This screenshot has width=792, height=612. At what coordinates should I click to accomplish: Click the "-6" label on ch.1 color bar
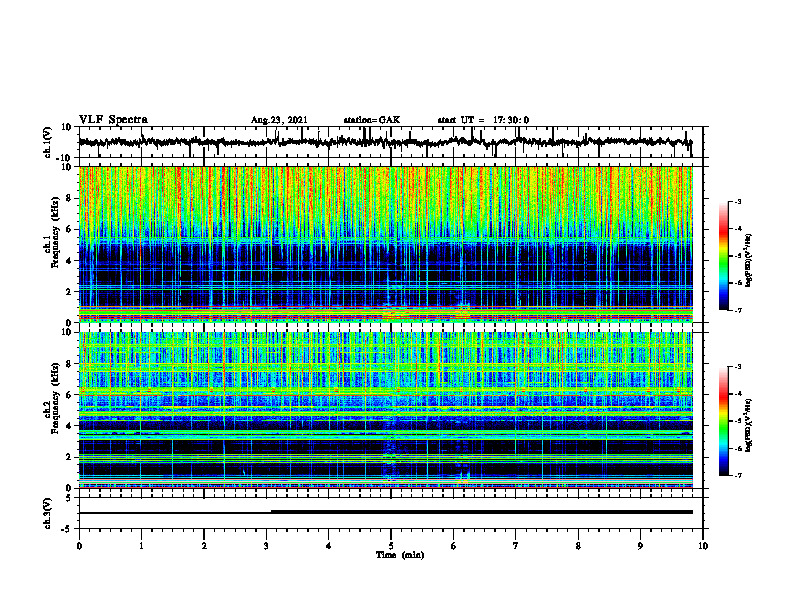(x=737, y=283)
